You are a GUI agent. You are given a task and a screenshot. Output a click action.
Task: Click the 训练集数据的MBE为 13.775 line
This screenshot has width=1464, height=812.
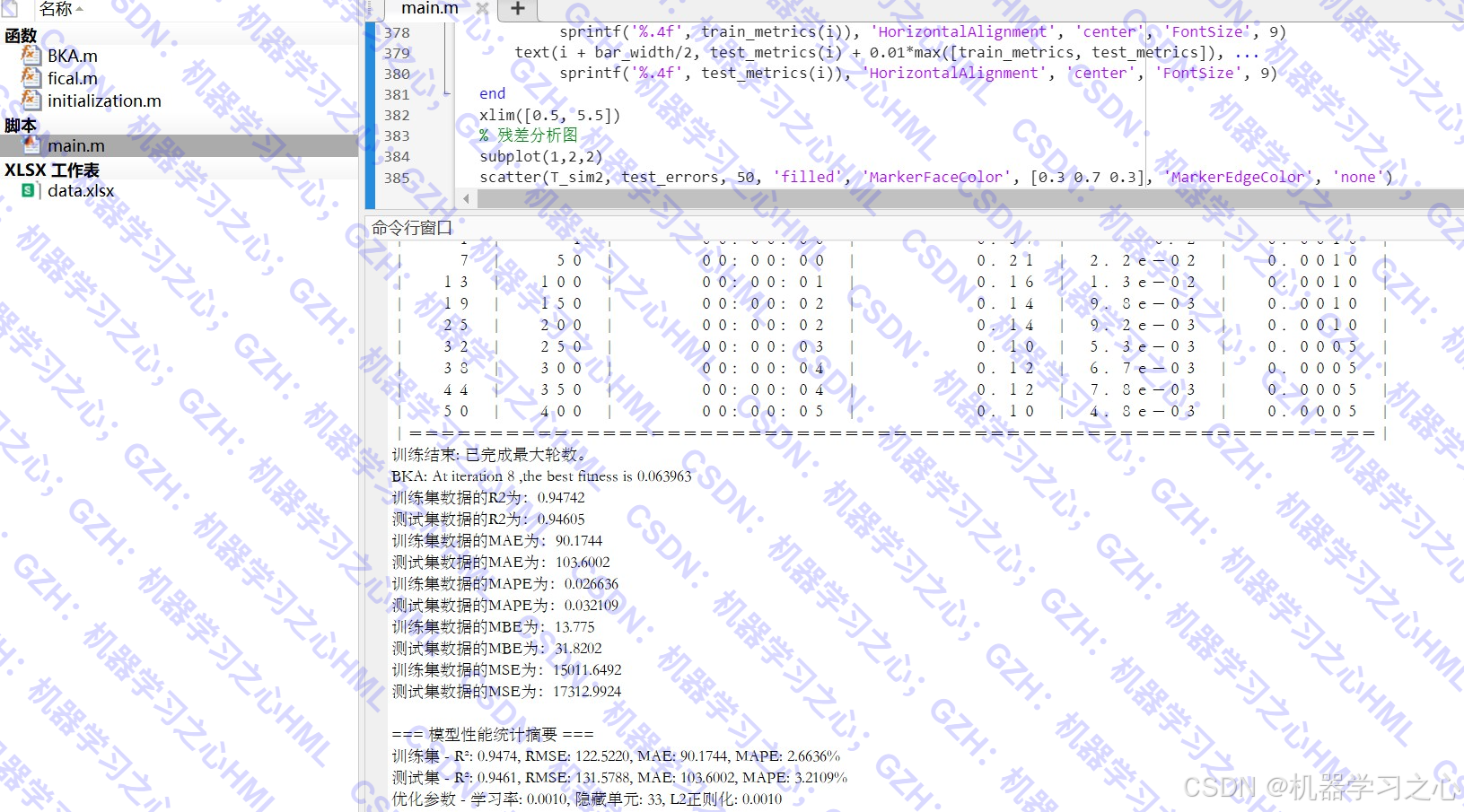click(x=493, y=626)
